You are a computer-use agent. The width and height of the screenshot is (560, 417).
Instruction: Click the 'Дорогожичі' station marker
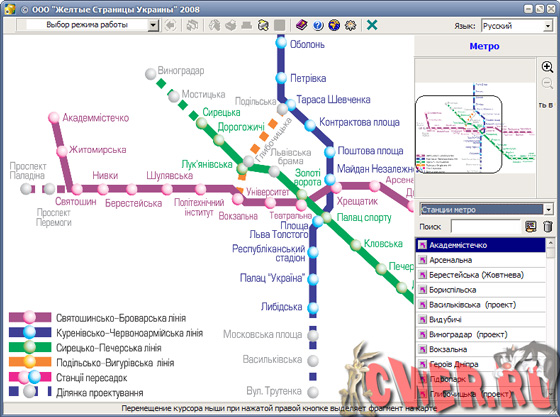pyautogui.click(x=219, y=140)
